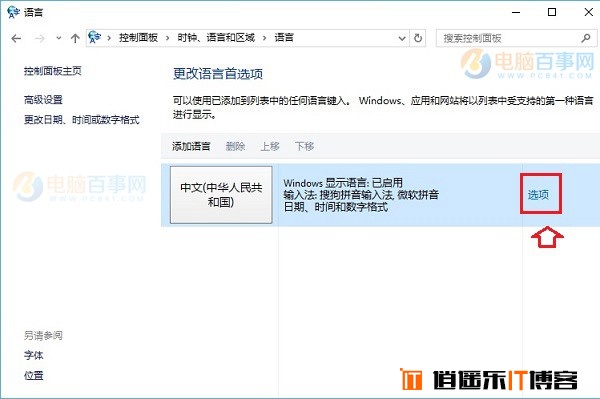Click the breadcrumb chevron after 时钟、语言和区域

coord(264,38)
